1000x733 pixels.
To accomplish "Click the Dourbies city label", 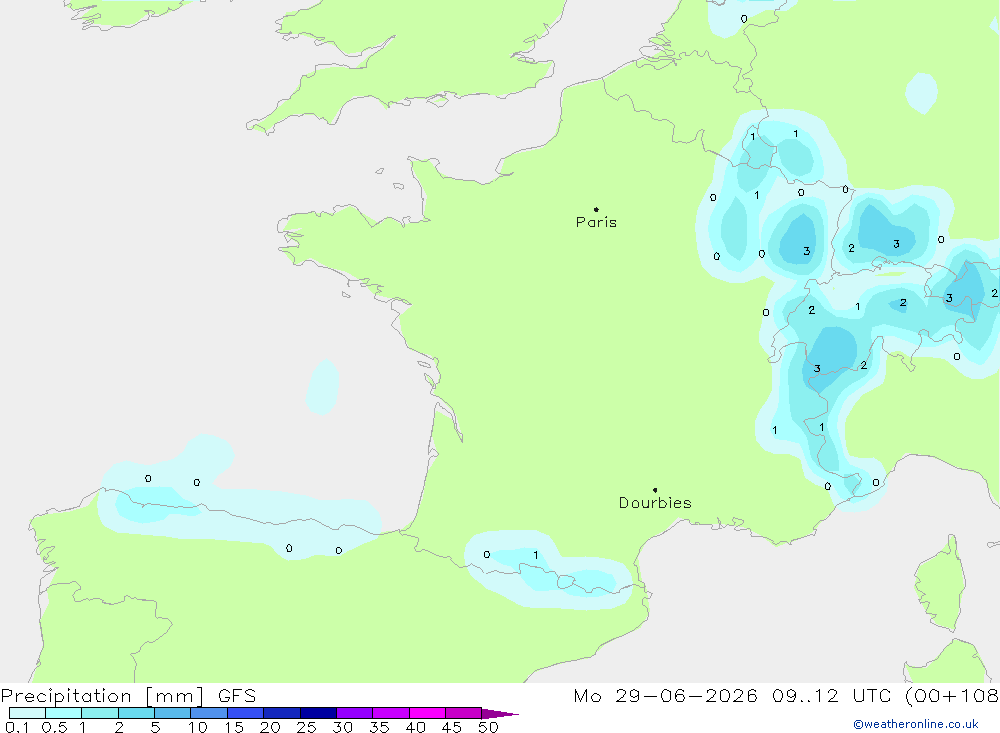I will [x=655, y=503].
